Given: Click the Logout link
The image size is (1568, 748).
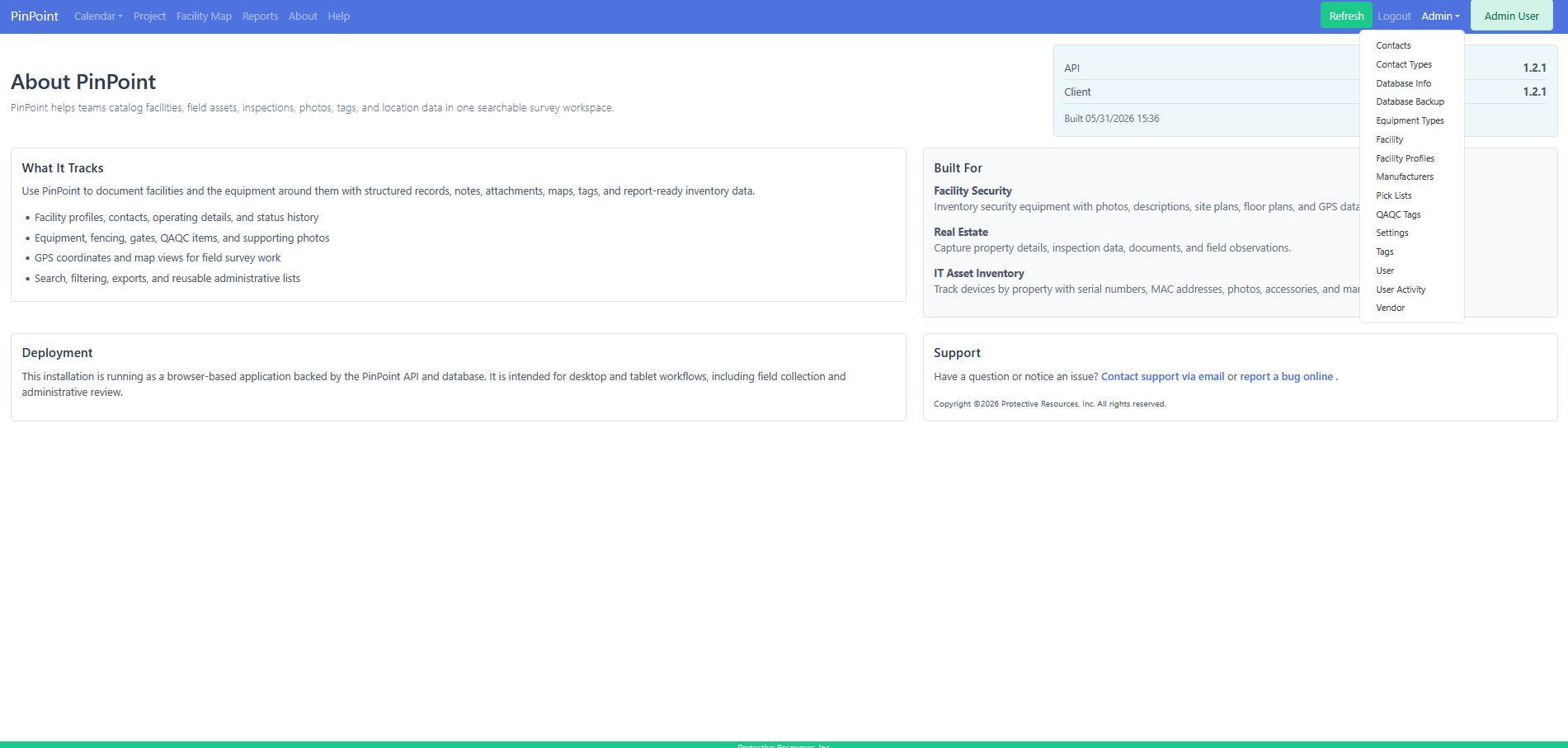Looking at the screenshot, I should click(1394, 16).
